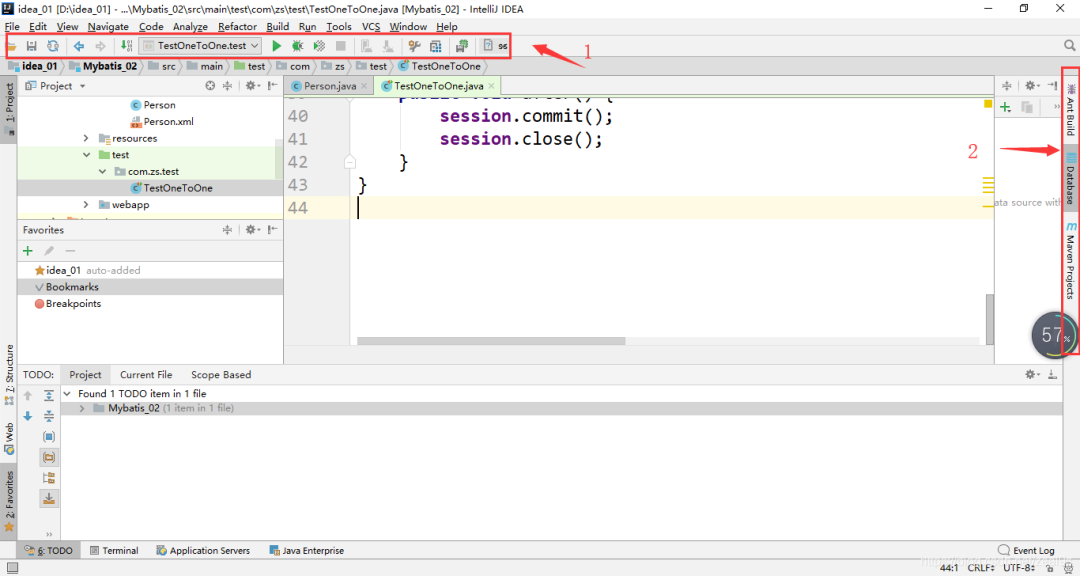Open Settings from the toolbar gear icon
Image resolution: width=1080 pixels, height=576 pixels.
tap(414, 45)
